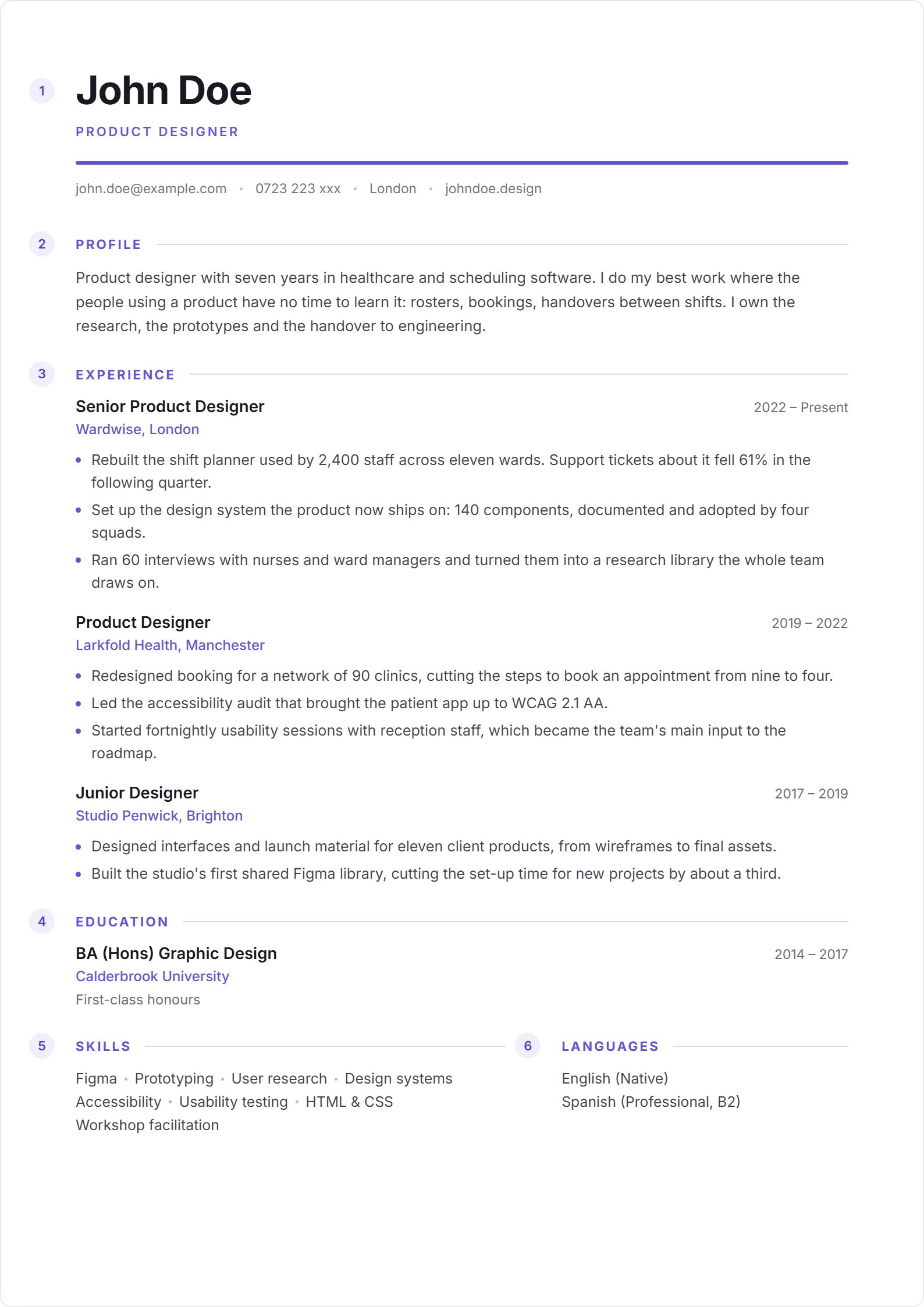Click the number 1 badge beside John Doe
This screenshot has width=924, height=1307.
point(42,91)
